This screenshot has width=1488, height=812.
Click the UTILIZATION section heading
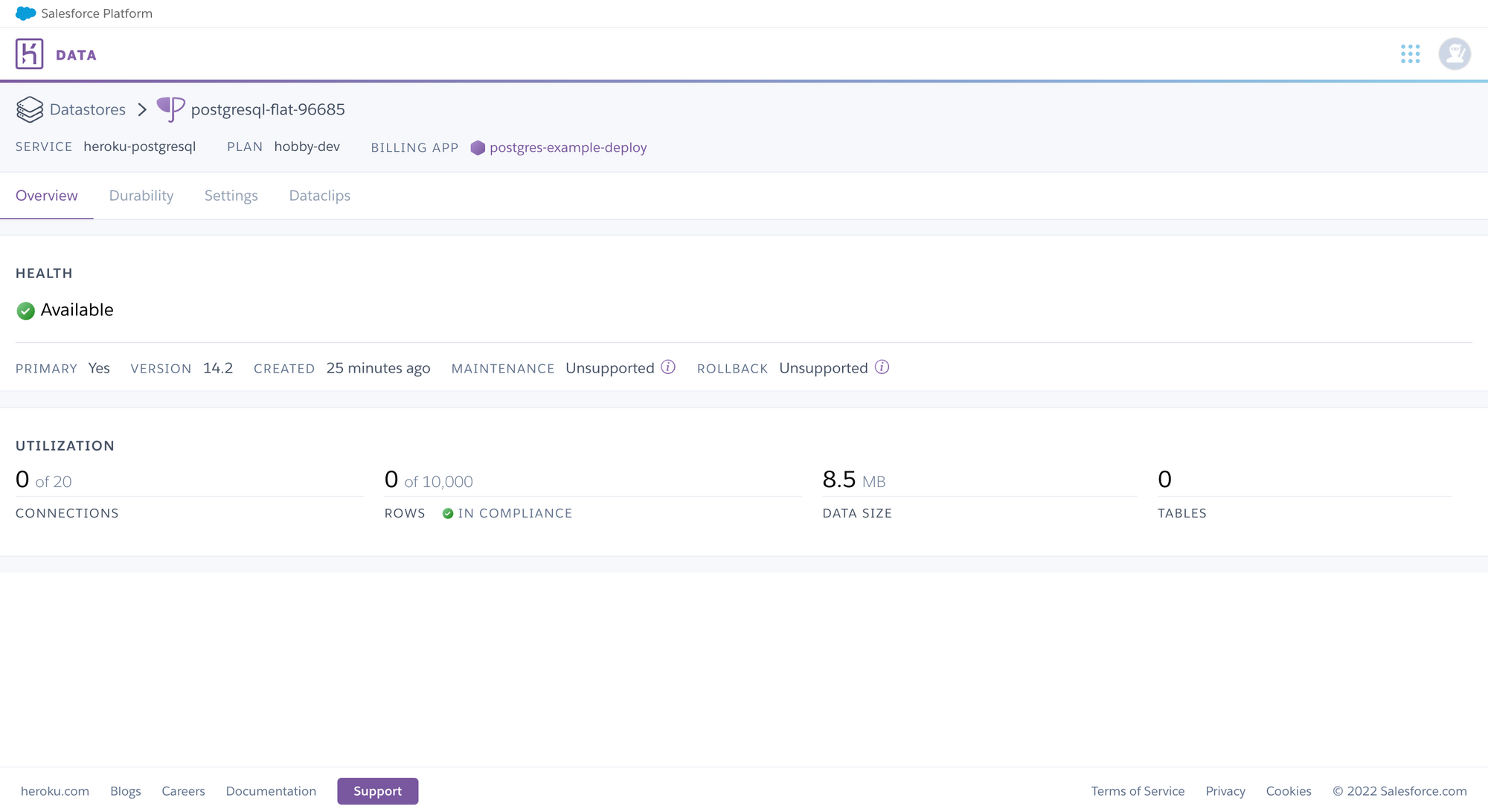(x=65, y=445)
